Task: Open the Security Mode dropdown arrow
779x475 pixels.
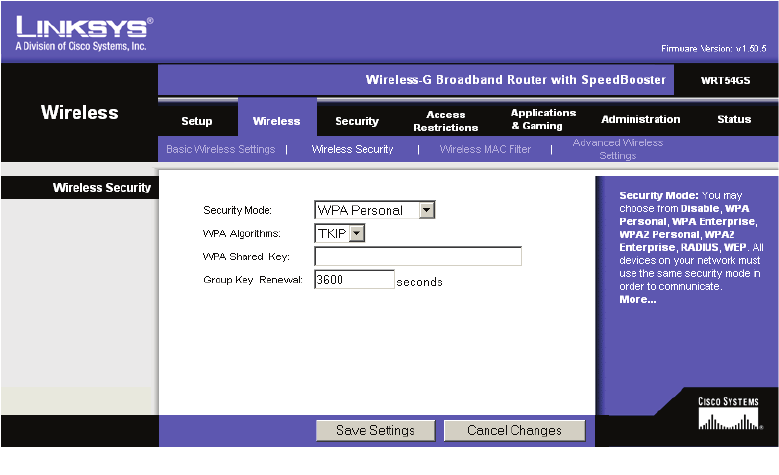Action: pyautogui.click(x=427, y=210)
